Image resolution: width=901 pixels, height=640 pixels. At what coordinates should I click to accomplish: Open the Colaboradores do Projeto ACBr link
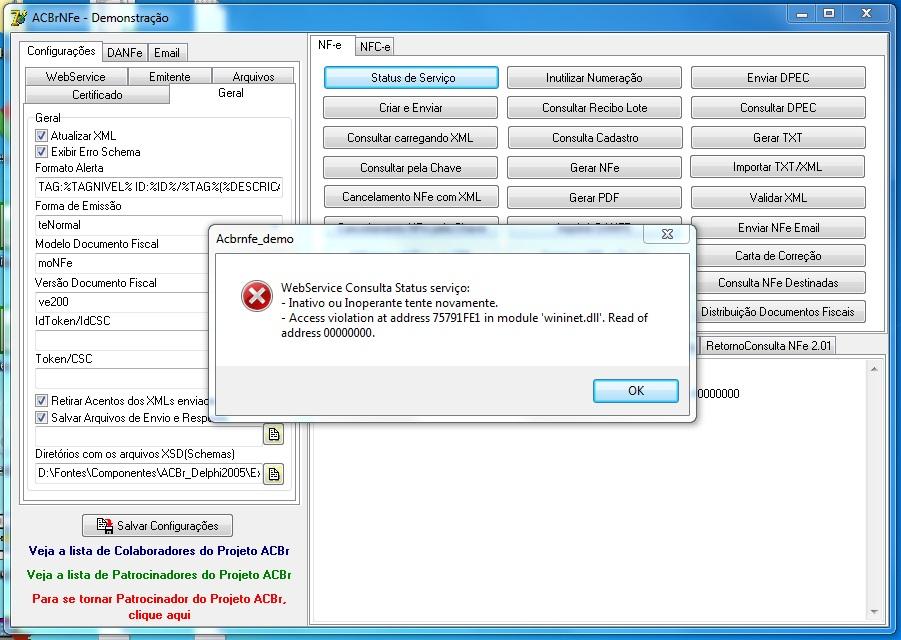coord(159,551)
